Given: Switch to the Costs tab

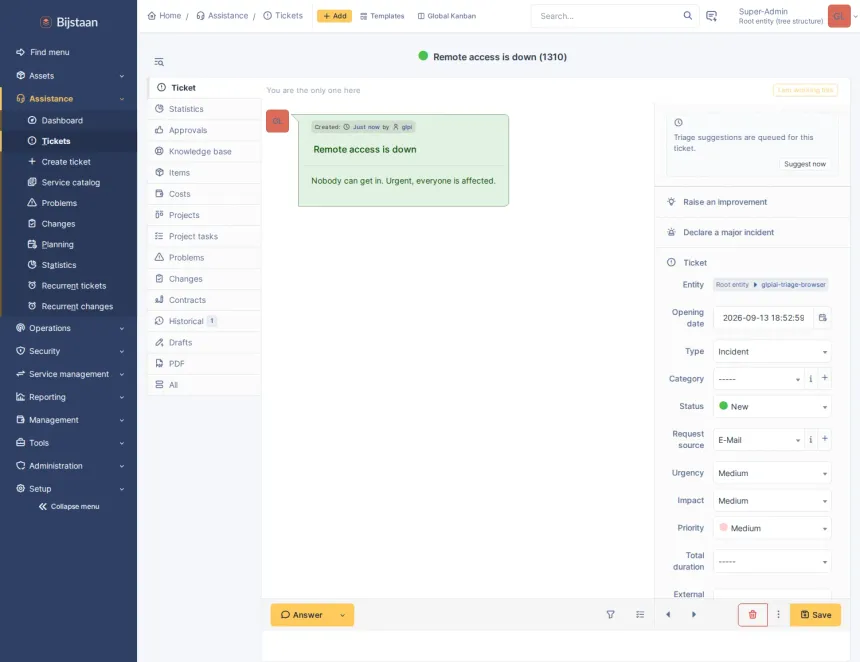Looking at the screenshot, I should point(204,194).
